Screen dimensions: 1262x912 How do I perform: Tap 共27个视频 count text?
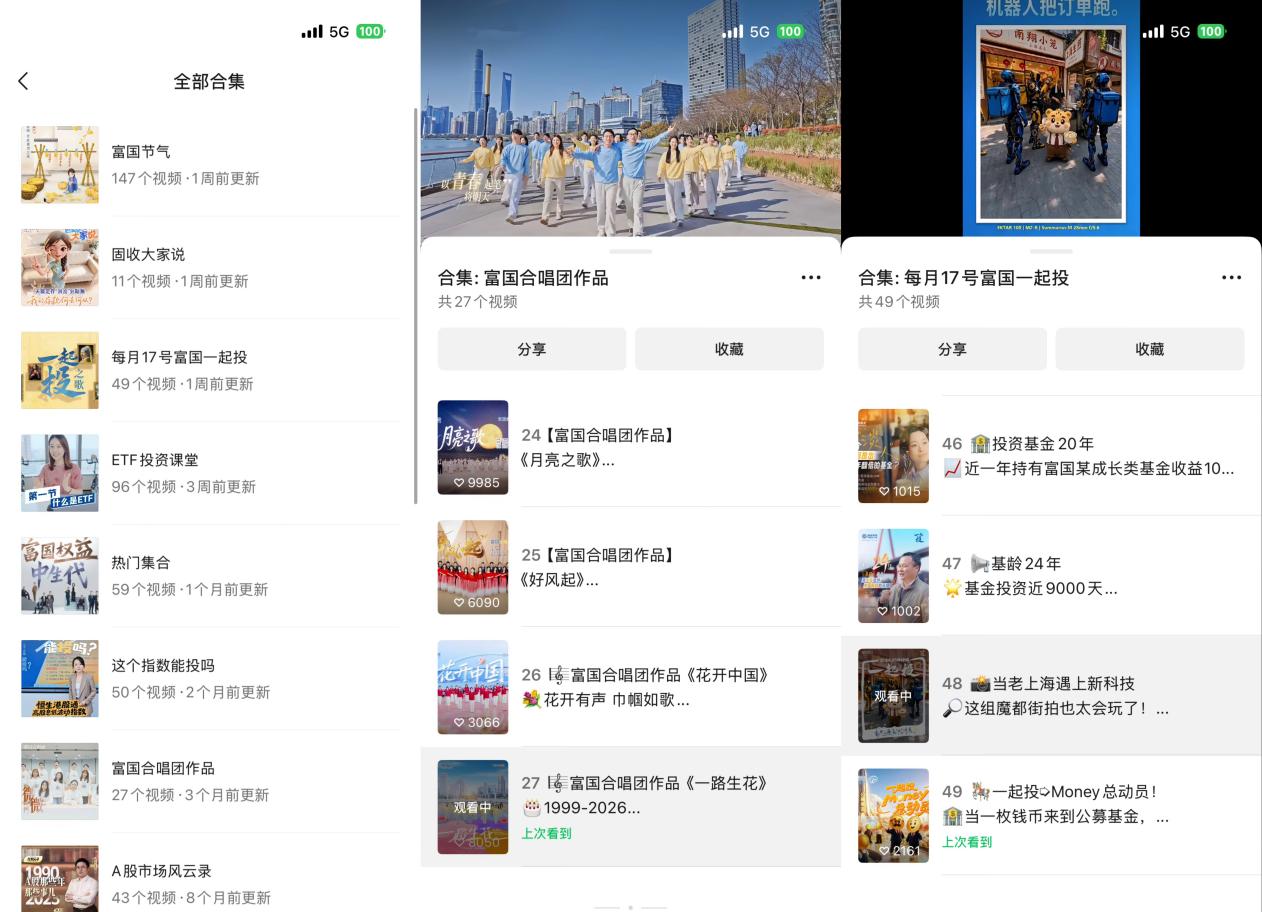coord(478,302)
